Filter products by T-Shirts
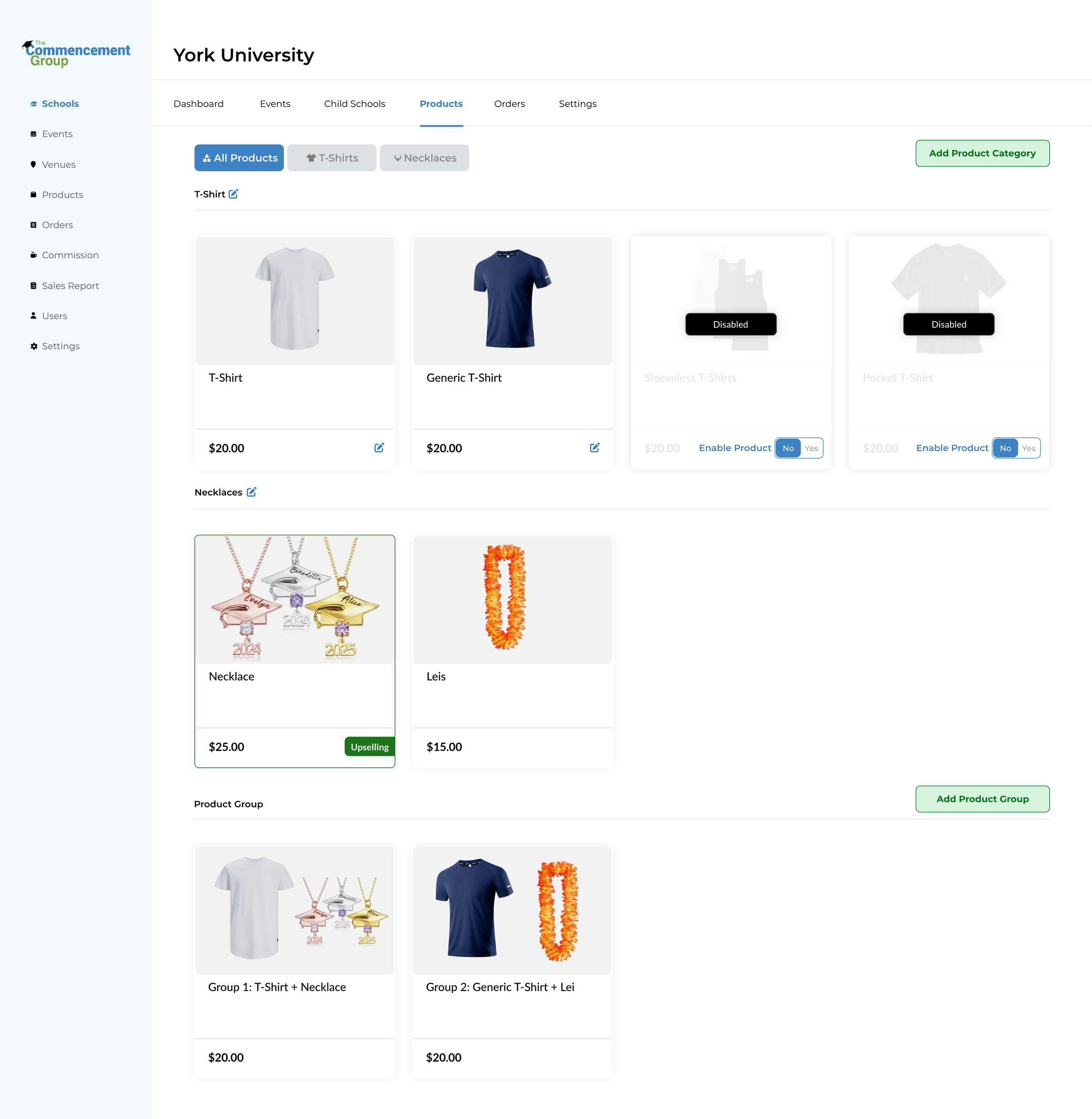Viewport: 1092px width, 1119px height. (332, 158)
